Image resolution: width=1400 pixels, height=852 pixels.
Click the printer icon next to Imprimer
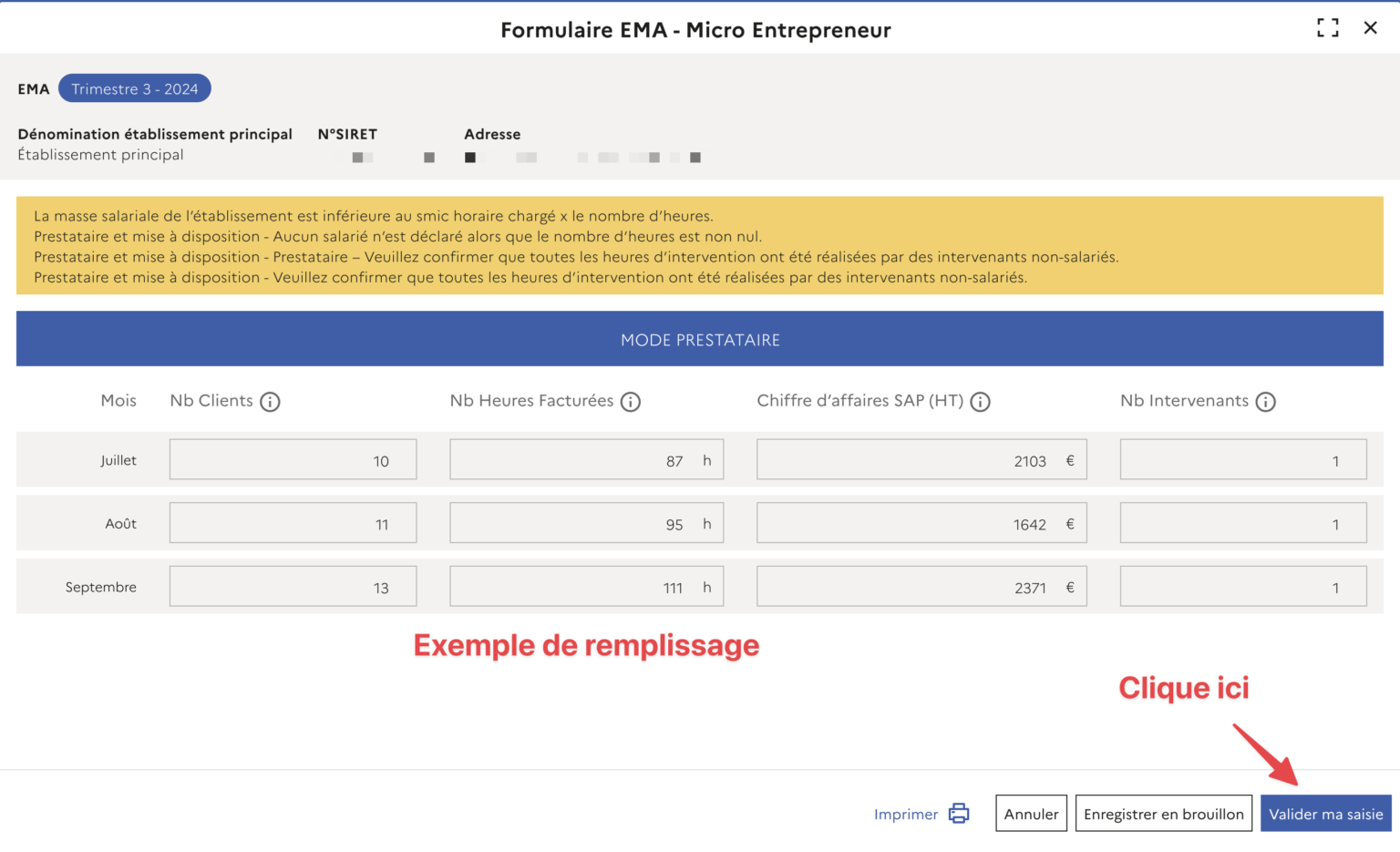[x=958, y=813]
